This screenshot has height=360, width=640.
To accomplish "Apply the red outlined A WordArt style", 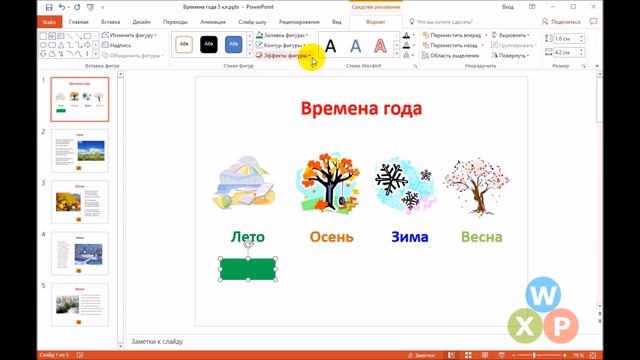I will 380,46.
